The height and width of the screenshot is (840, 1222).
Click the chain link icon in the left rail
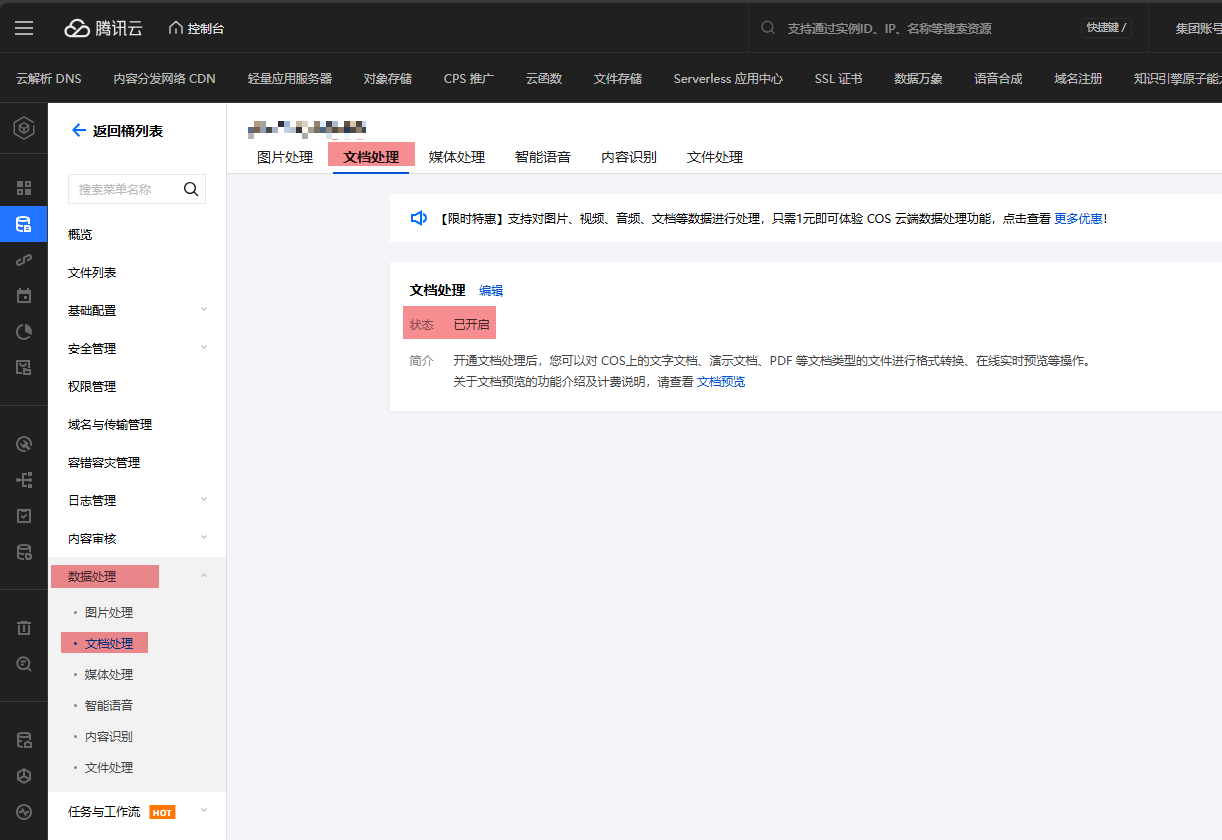tap(23, 260)
